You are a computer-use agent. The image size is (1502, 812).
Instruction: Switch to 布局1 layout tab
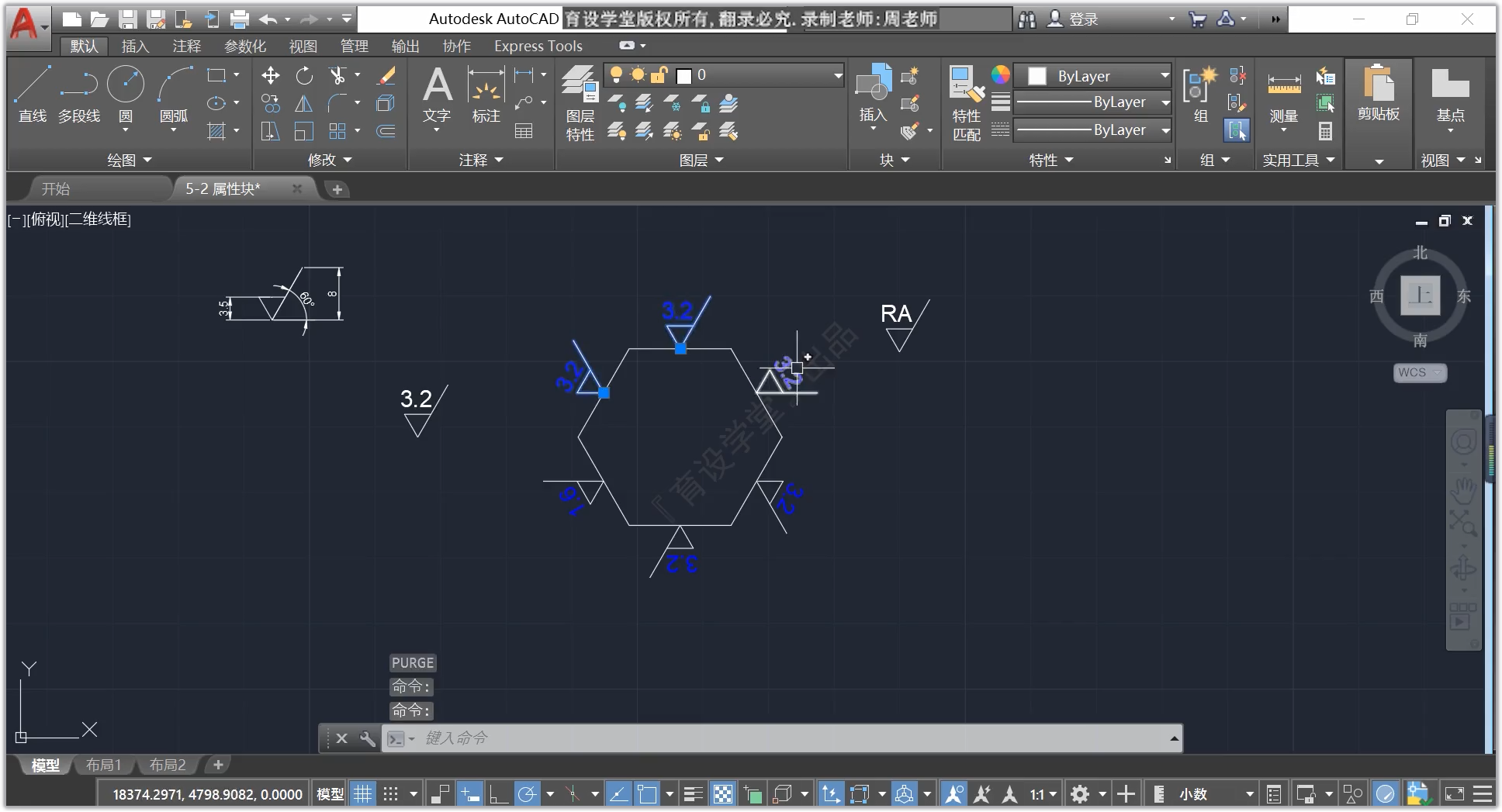coord(103,765)
